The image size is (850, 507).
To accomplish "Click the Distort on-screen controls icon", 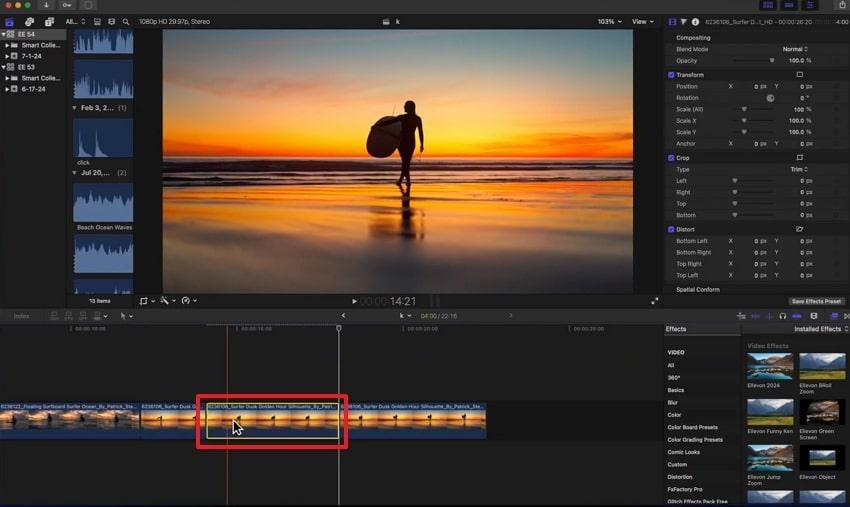I will pyautogui.click(x=800, y=229).
